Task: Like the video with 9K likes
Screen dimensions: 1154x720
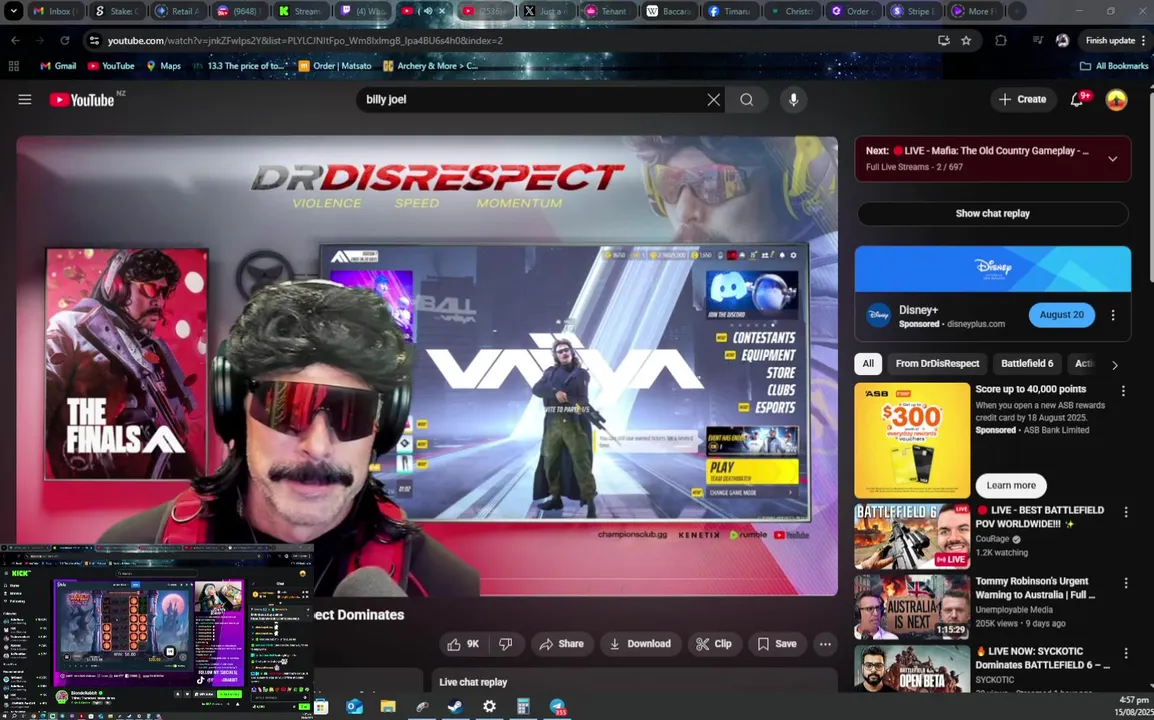Action: click(x=464, y=643)
